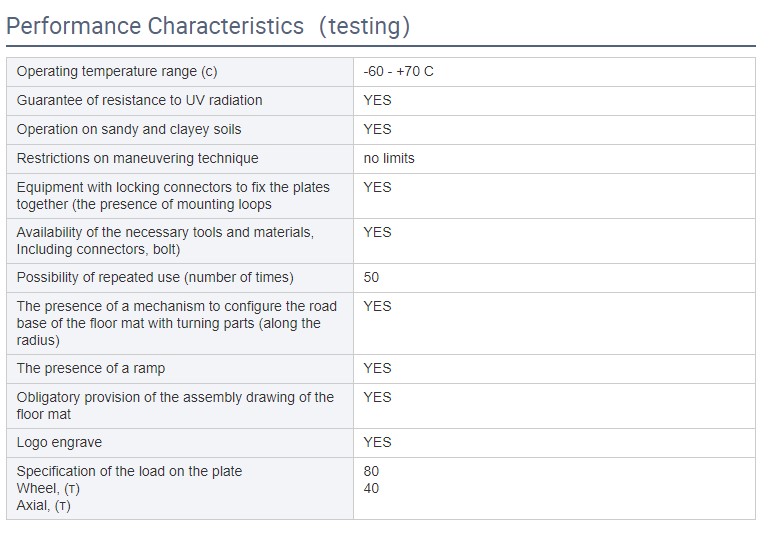Click Equipment with locking connectors row label
The width and height of the screenshot is (771, 536).
(x=173, y=195)
